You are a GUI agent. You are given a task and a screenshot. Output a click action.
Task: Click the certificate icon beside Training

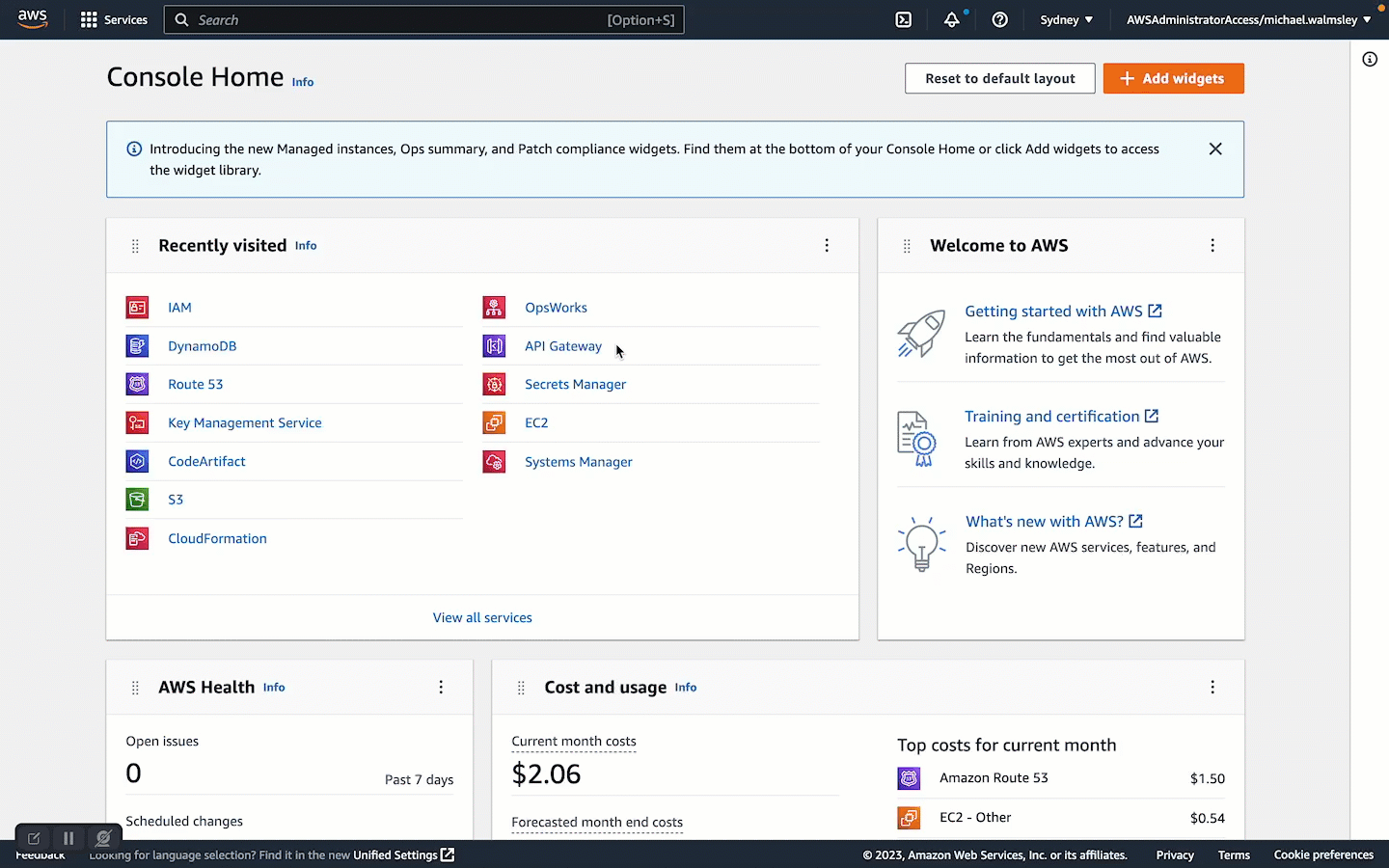coord(916,439)
